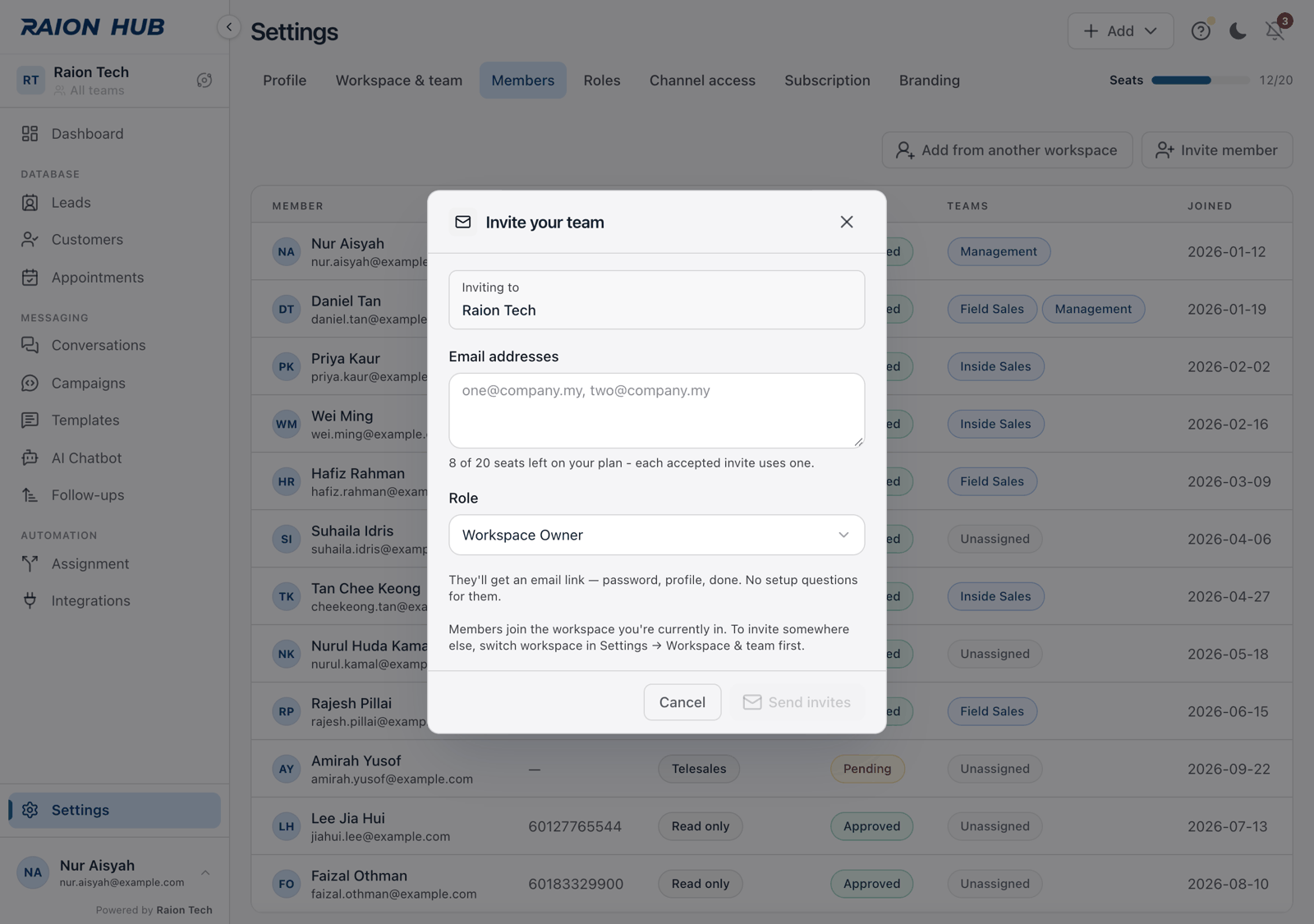The width and height of the screenshot is (1314, 924).
Task: Collapse the sidebar with the chevron button
Action: click(229, 27)
